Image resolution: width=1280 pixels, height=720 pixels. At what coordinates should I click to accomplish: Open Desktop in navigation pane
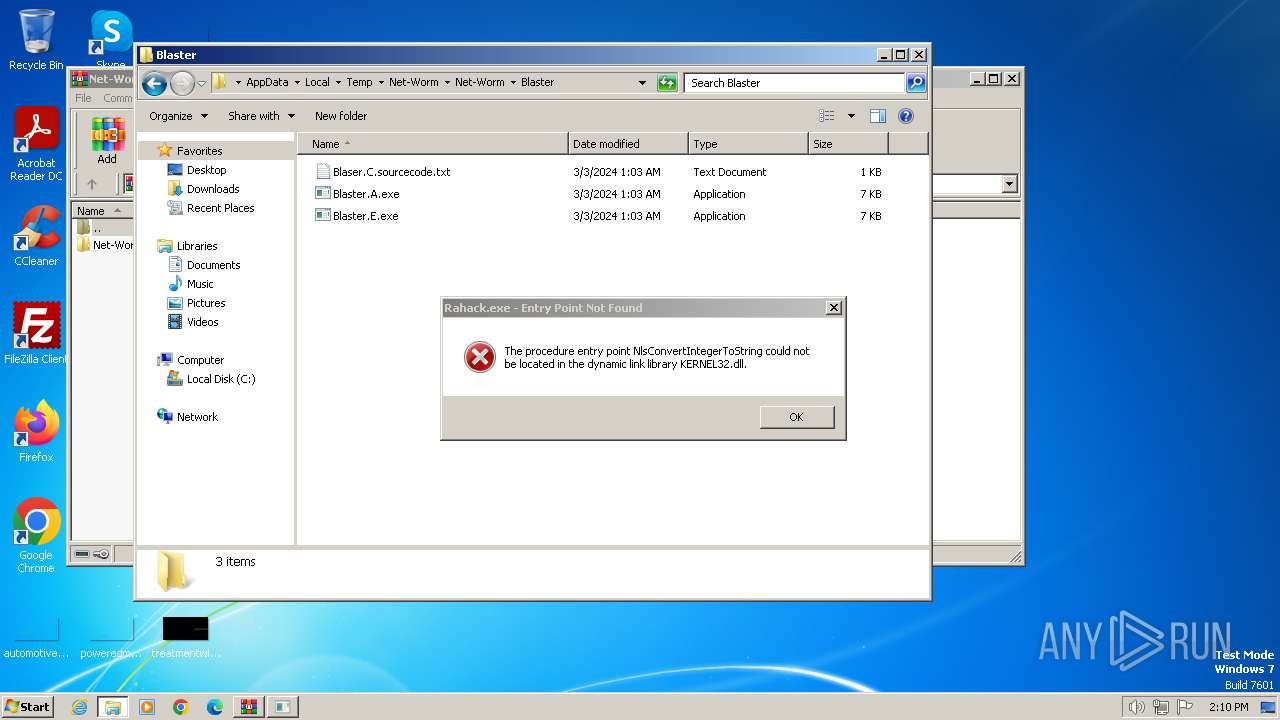pyautogui.click(x=206, y=170)
